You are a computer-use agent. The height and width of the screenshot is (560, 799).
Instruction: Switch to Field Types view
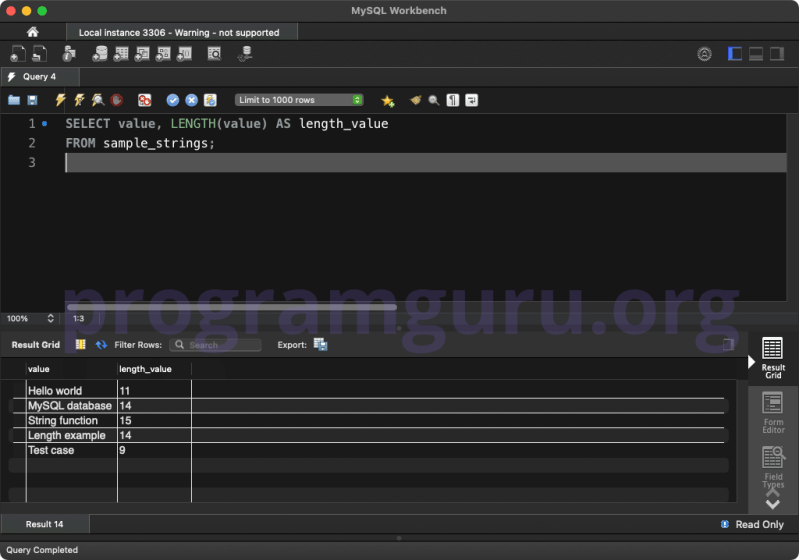pyautogui.click(x=773, y=467)
